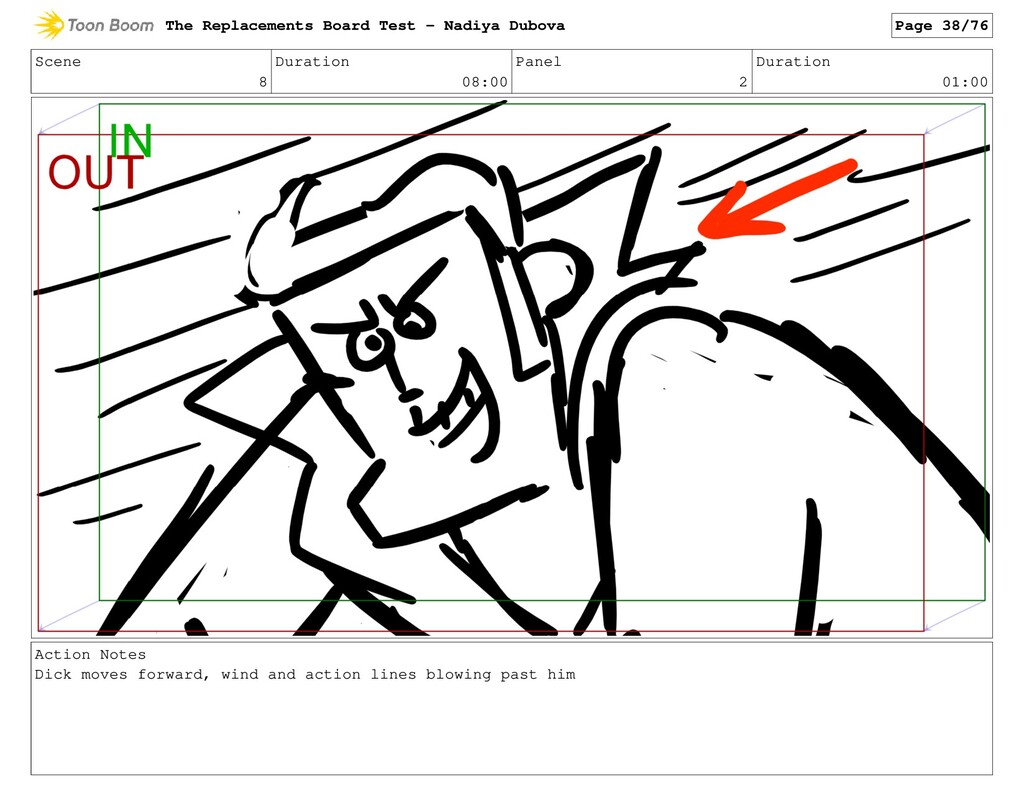Click the 'Action Notes' heading
Image resolution: width=1024 pixels, height=793 pixels.
click(x=90, y=655)
